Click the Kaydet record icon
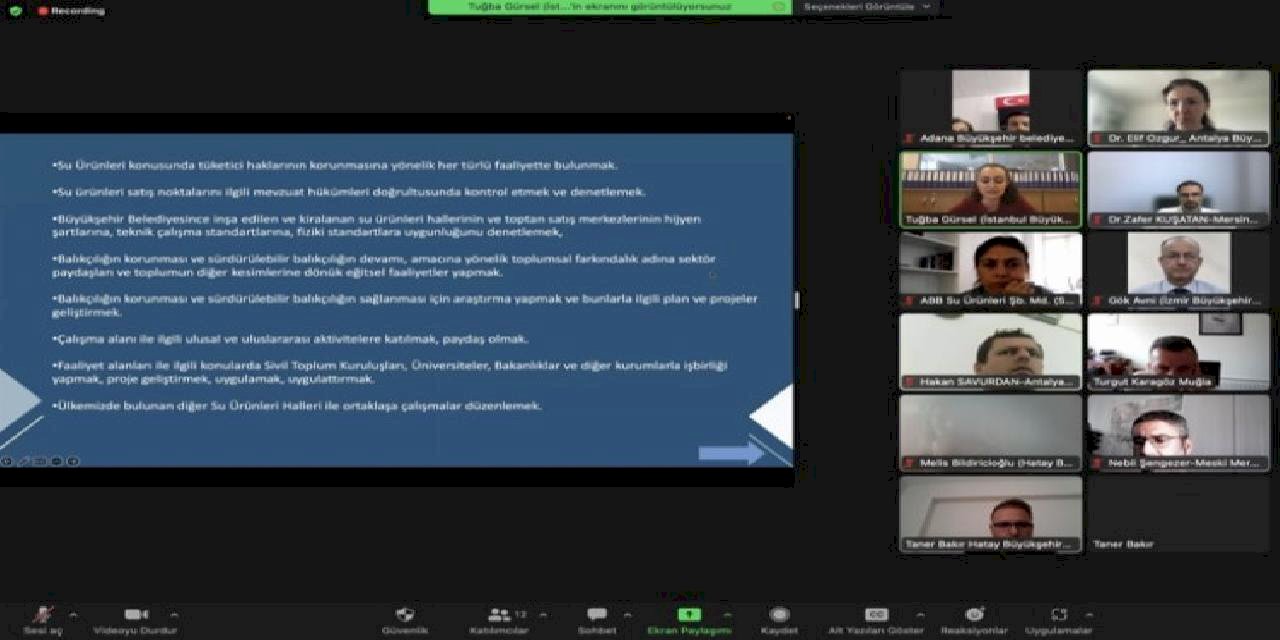 coord(779,615)
